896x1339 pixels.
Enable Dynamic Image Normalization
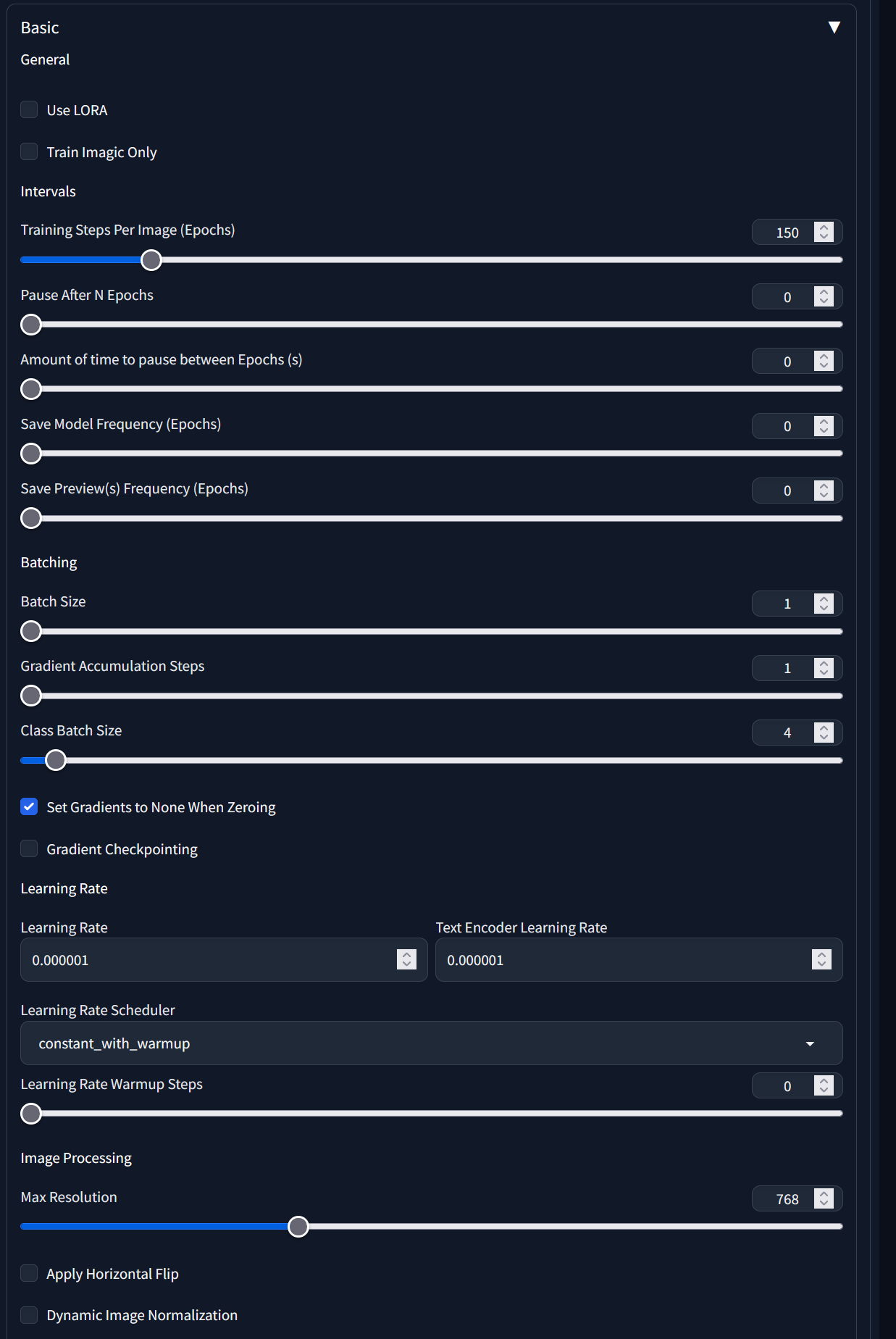coord(29,1314)
